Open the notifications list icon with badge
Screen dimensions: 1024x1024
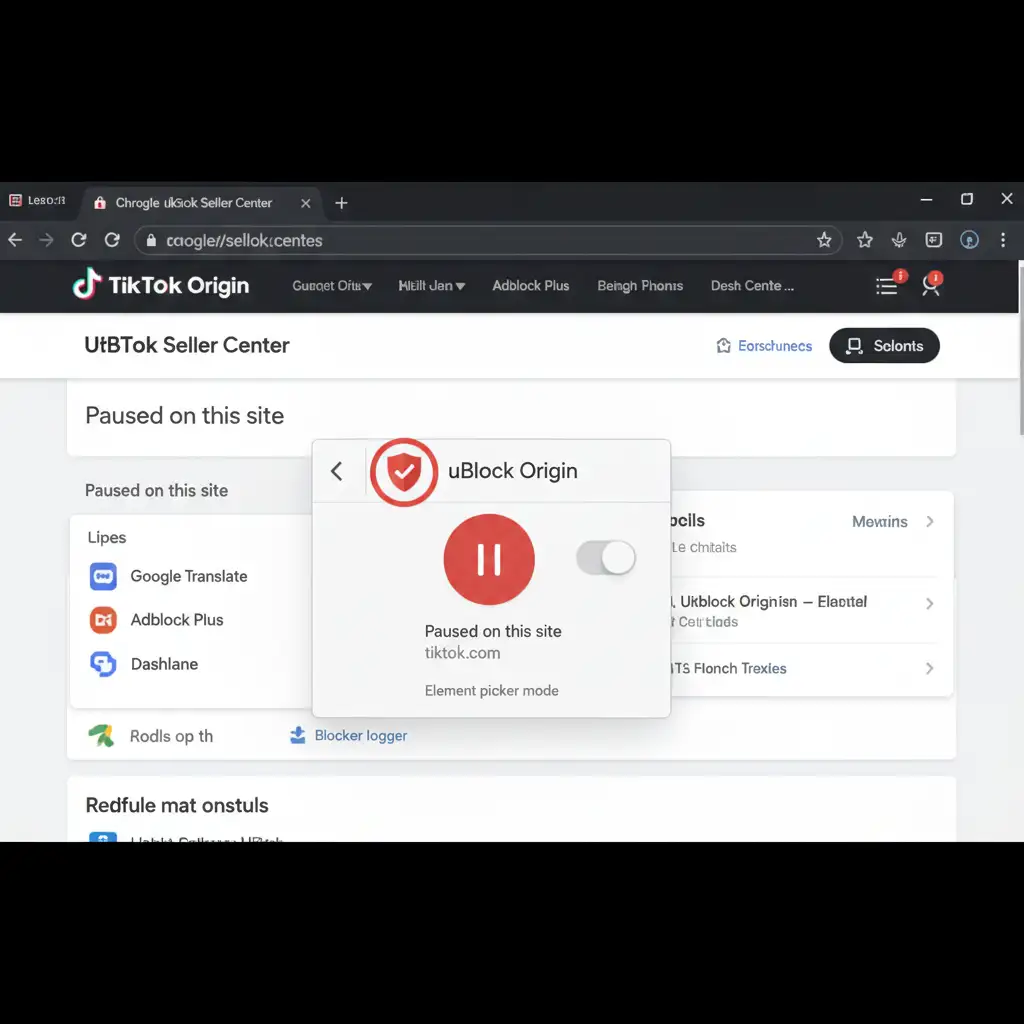887,286
